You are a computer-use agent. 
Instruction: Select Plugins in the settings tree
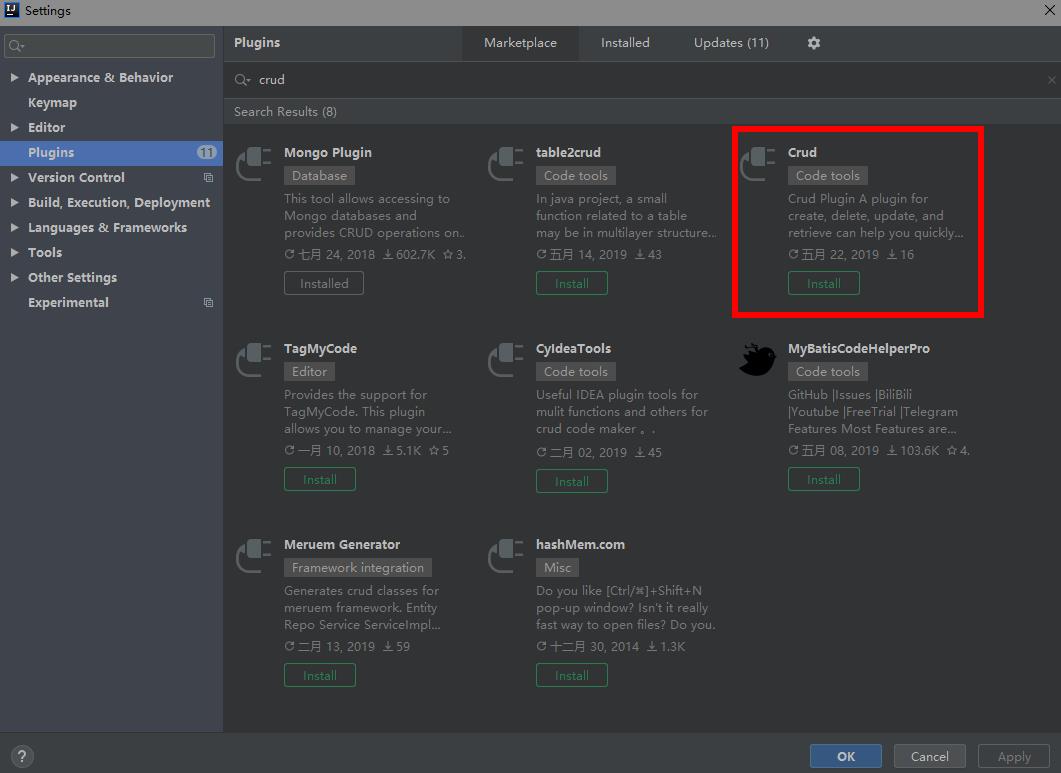(112, 152)
